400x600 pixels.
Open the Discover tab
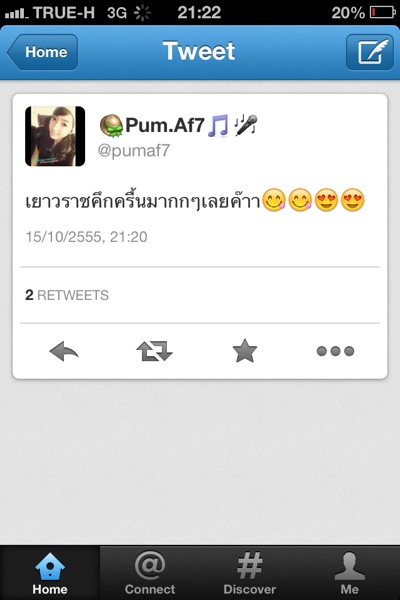pos(250,573)
